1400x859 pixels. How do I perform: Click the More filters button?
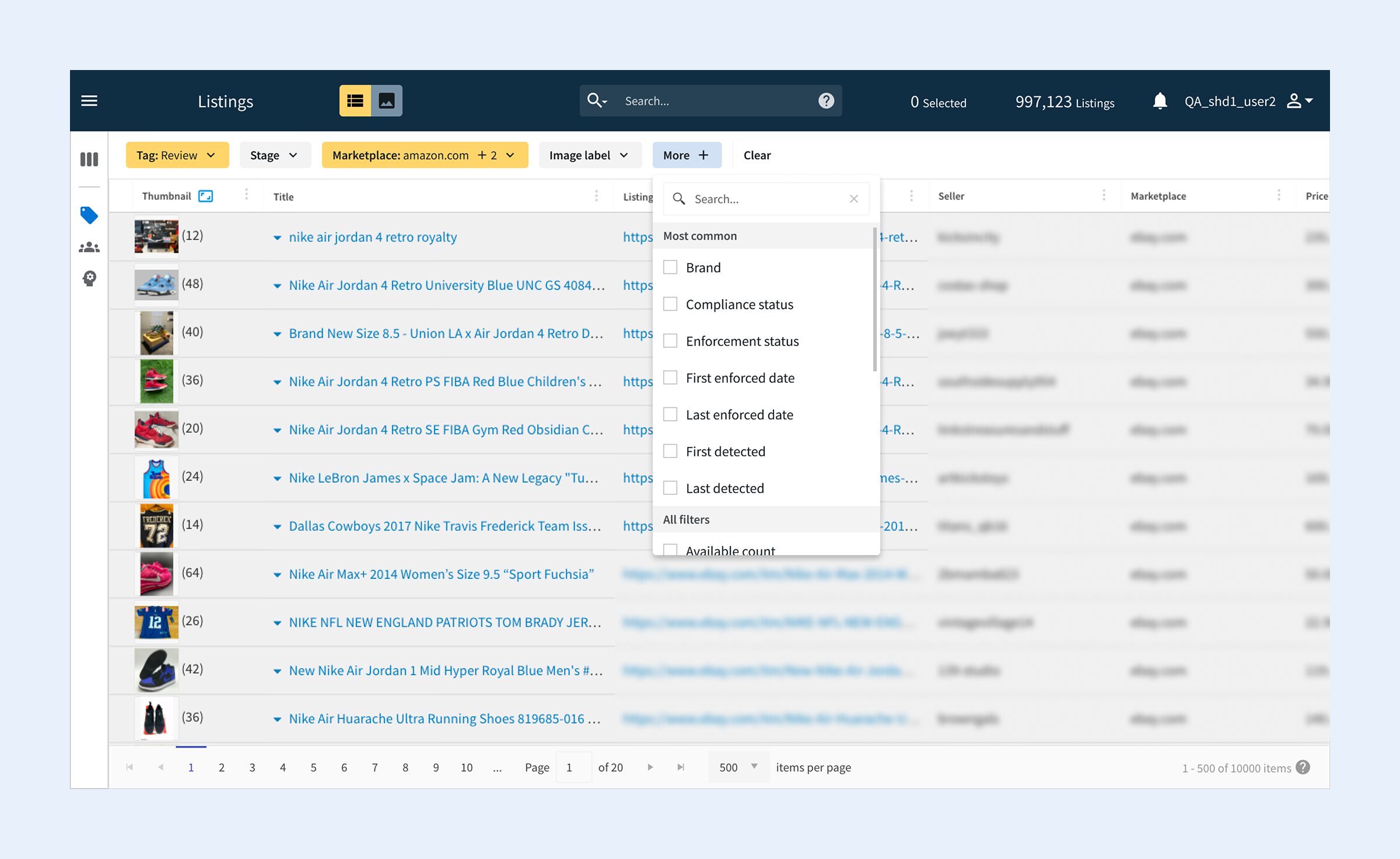click(687, 155)
